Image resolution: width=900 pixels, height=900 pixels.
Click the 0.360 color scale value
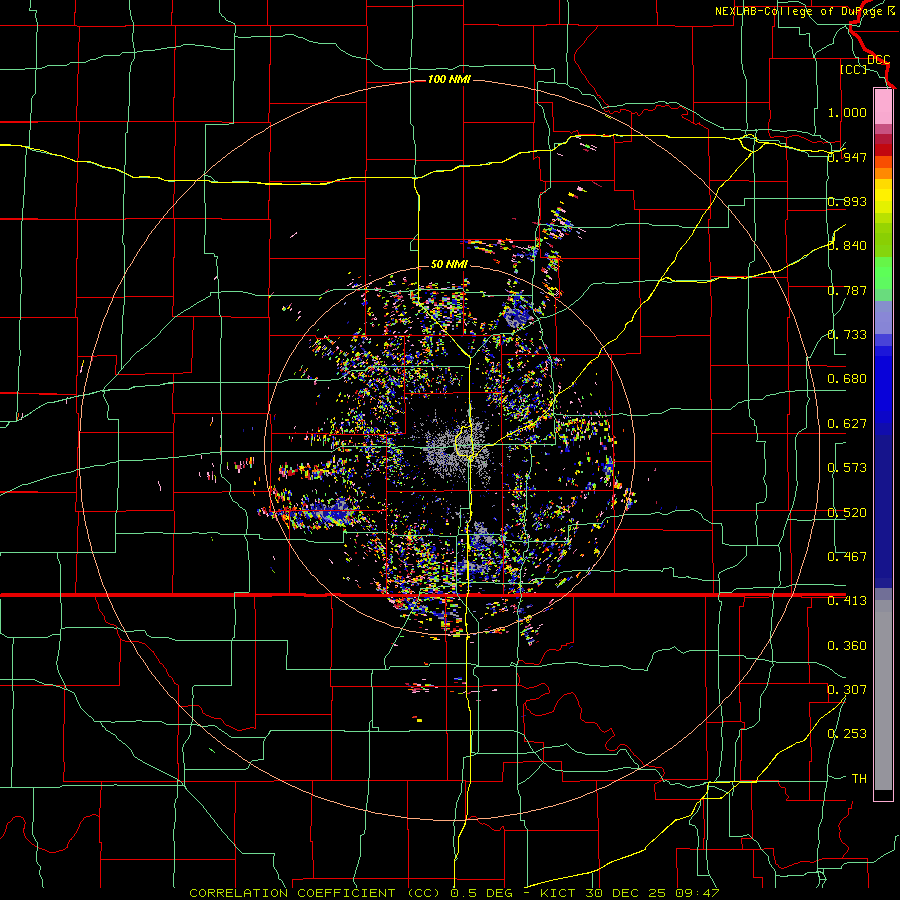[847, 646]
